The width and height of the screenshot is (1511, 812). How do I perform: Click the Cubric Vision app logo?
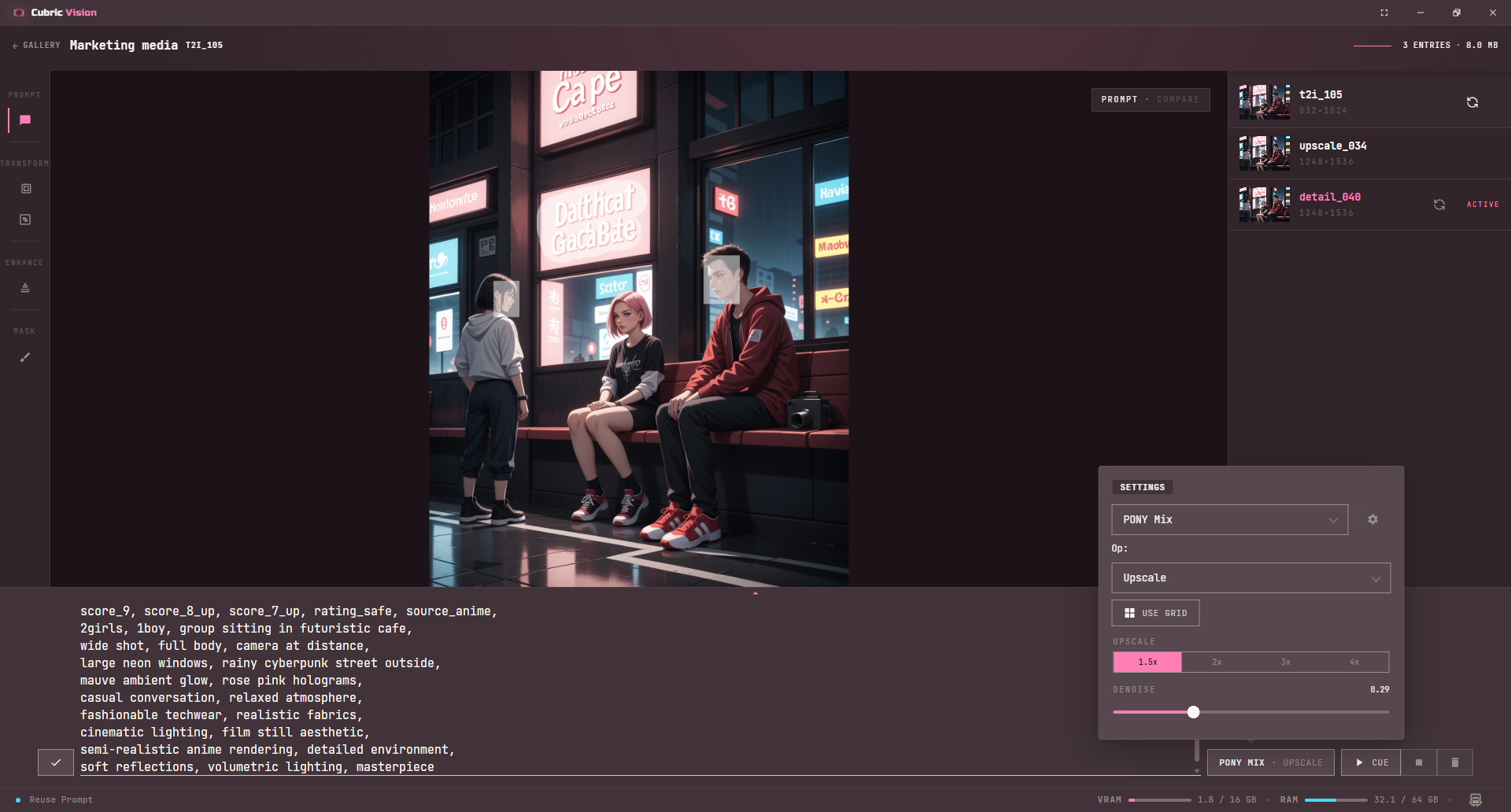19,13
